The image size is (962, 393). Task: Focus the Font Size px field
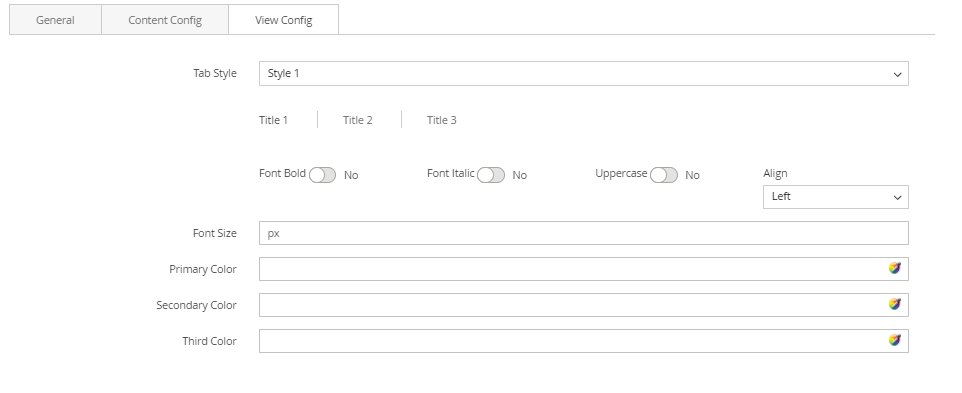point(583,233)
